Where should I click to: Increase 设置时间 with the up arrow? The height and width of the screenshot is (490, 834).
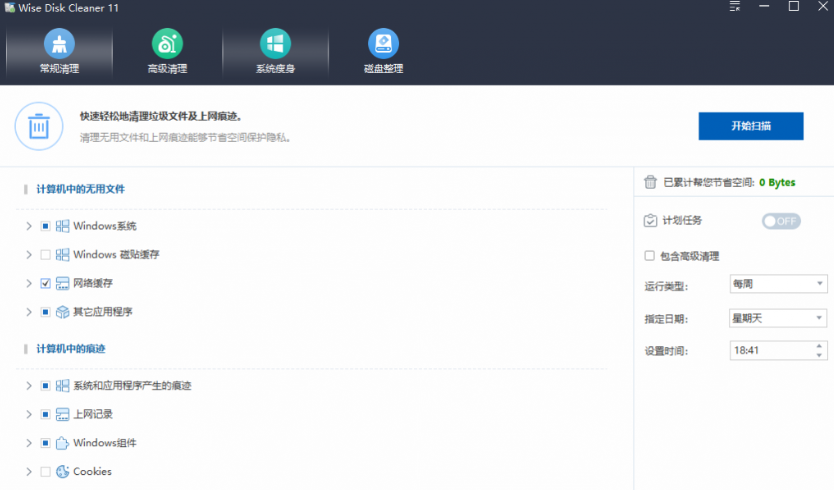[820, 346]
